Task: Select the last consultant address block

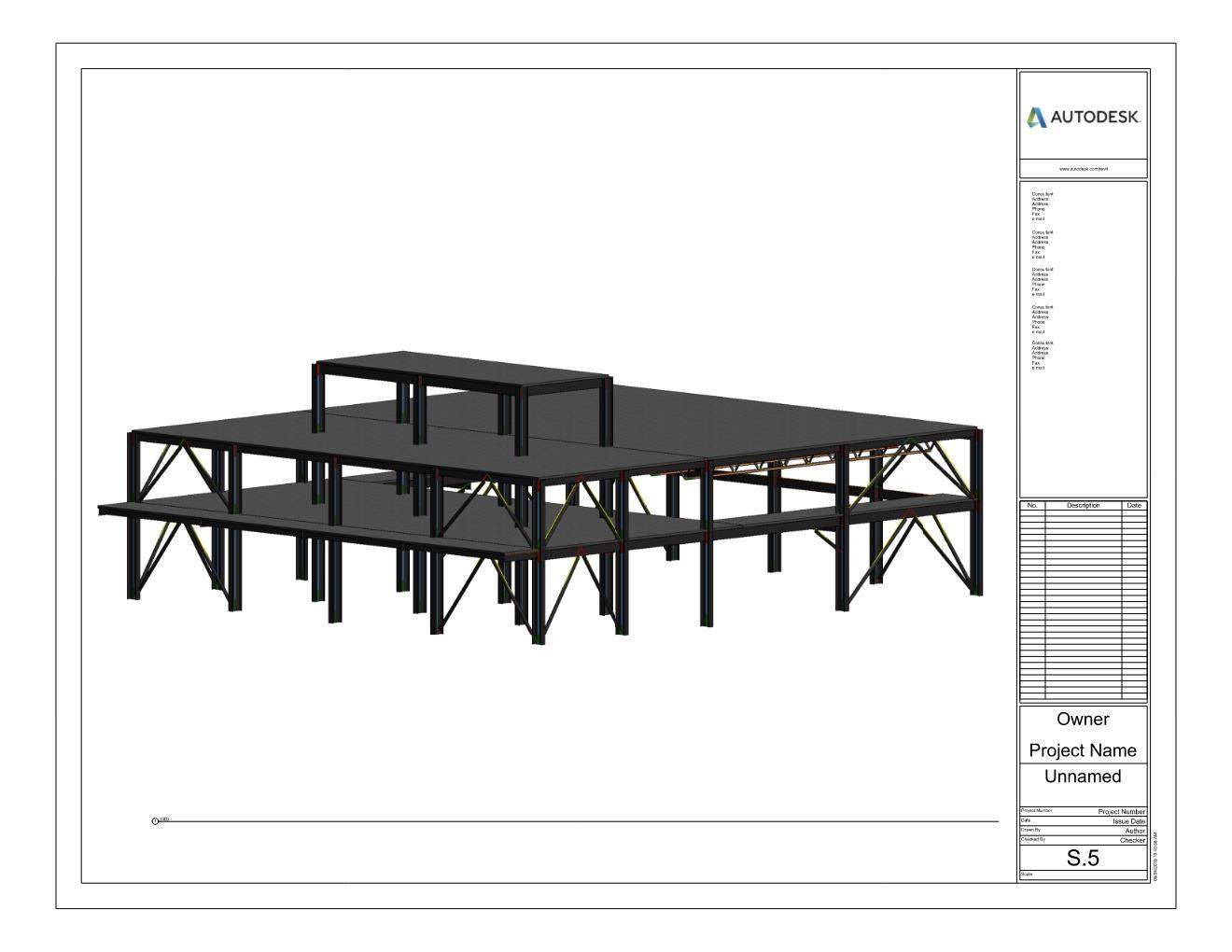Action: [1042, 356]
